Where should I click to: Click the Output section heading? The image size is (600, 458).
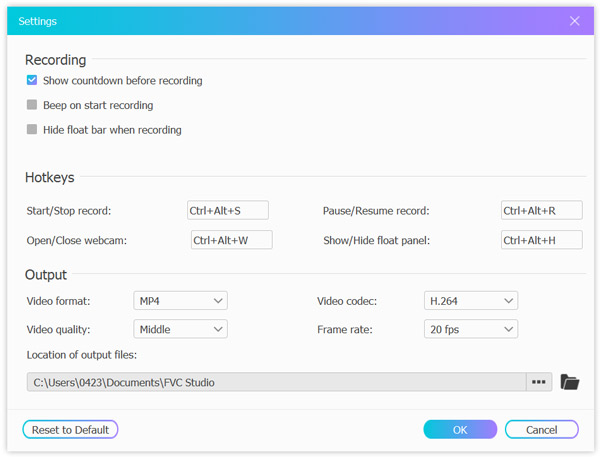click(x=46, y=275)
